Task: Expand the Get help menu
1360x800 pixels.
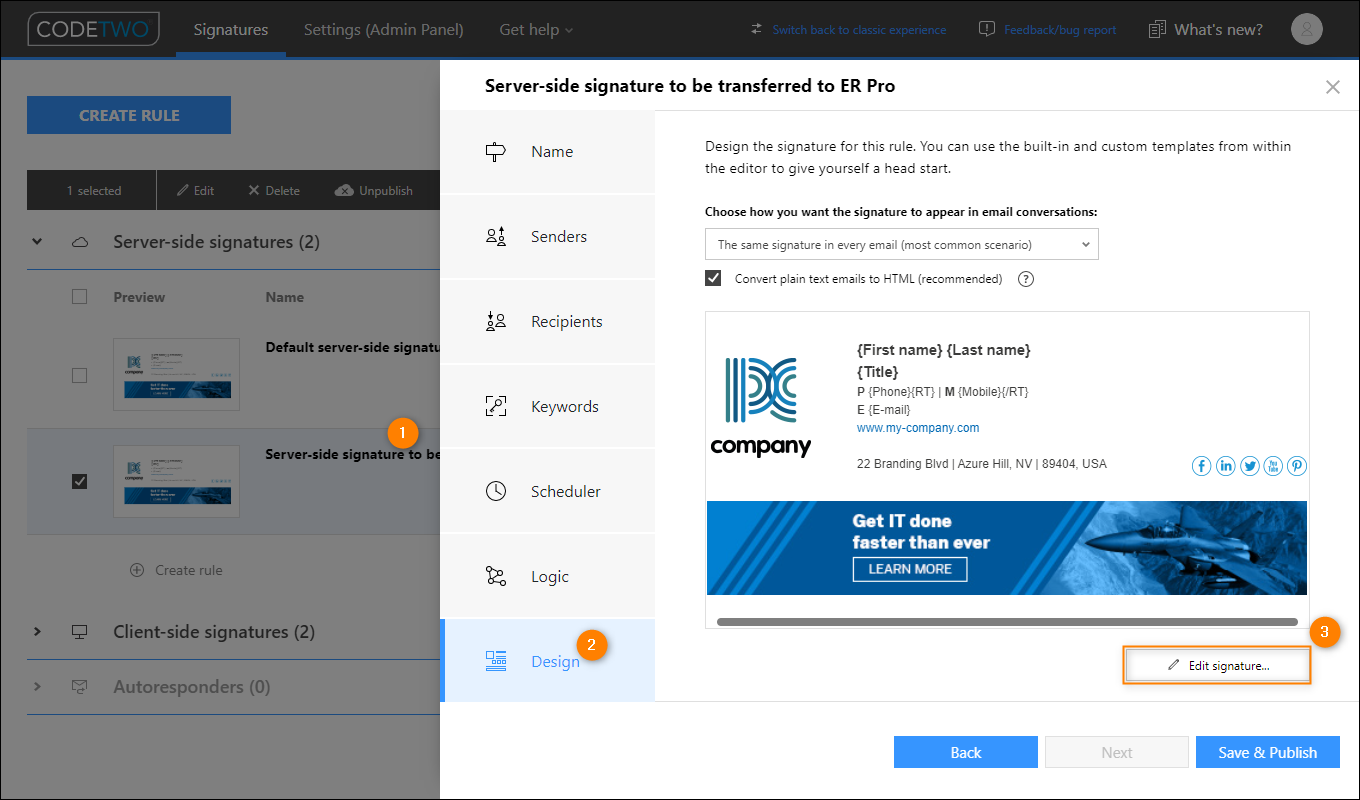Action: coord(536,29)
